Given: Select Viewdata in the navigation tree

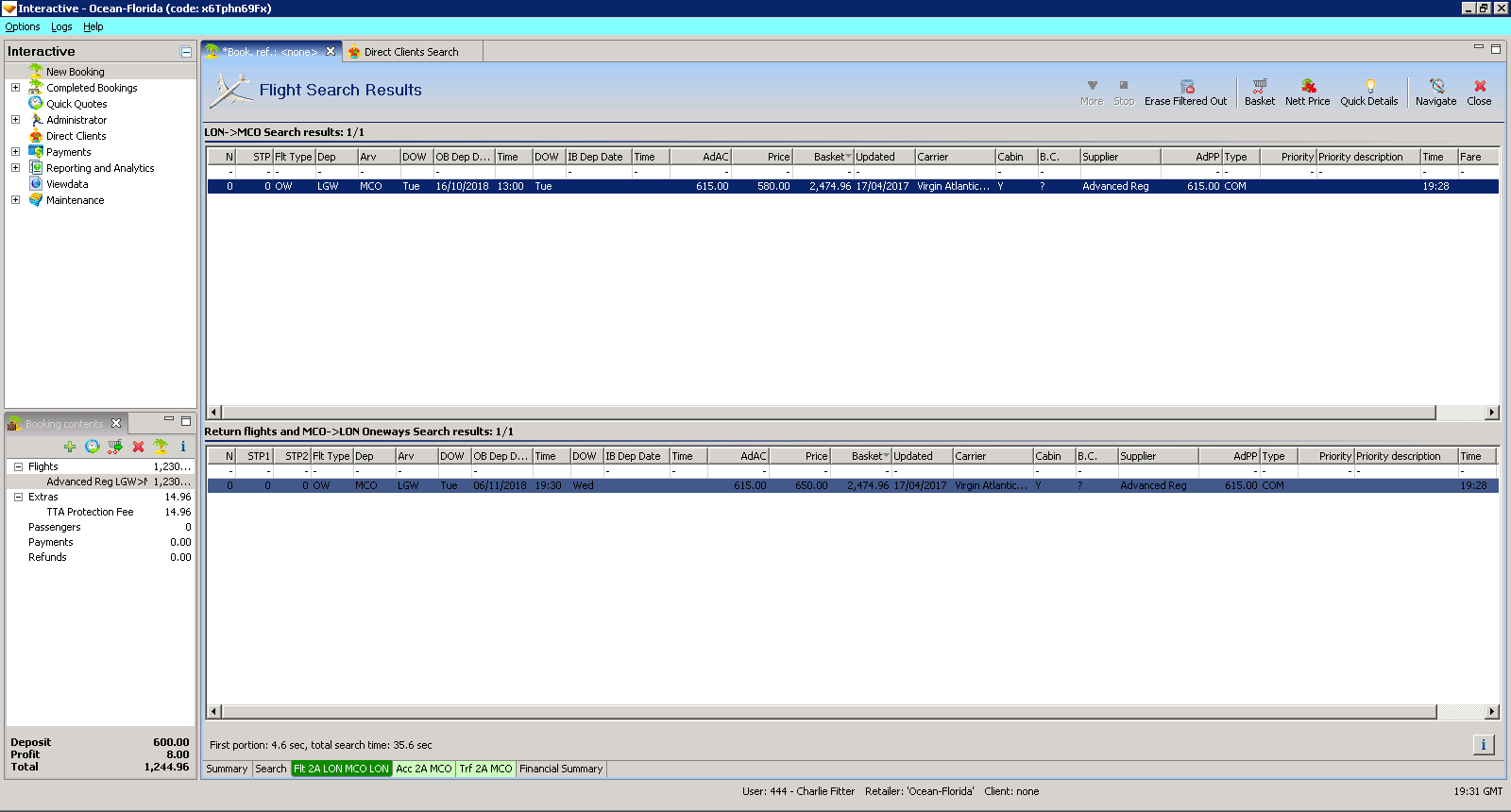Looking at the screenshot, I should tap(67, 184).
